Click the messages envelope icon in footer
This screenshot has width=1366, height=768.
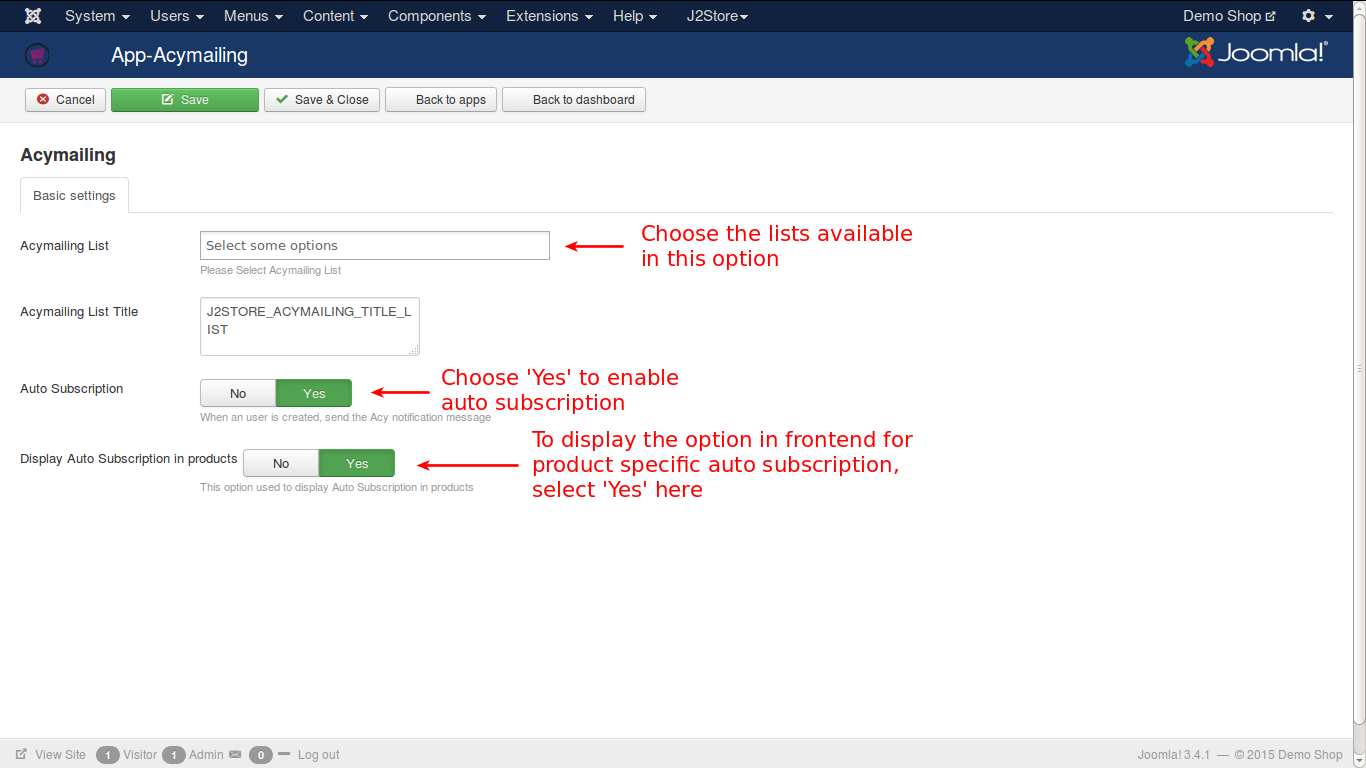(235, 755)
